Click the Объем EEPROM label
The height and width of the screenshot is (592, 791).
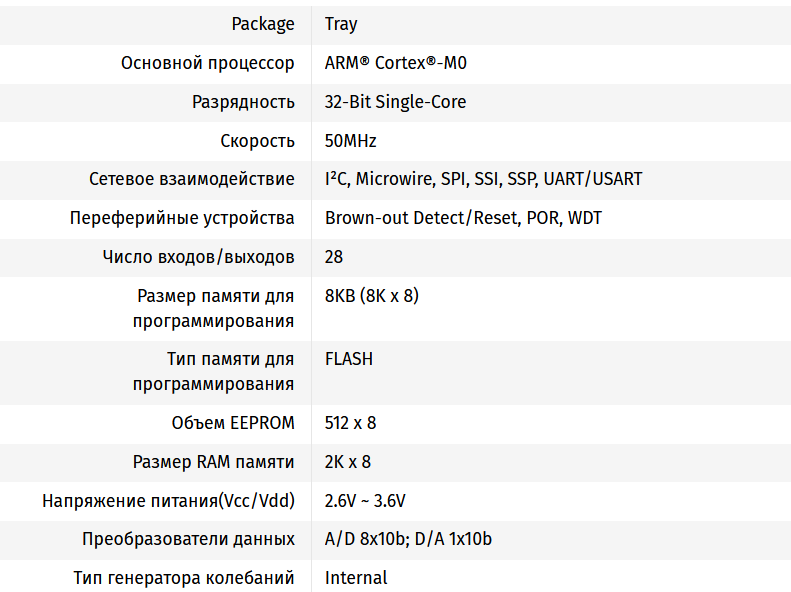pos(233,423)
